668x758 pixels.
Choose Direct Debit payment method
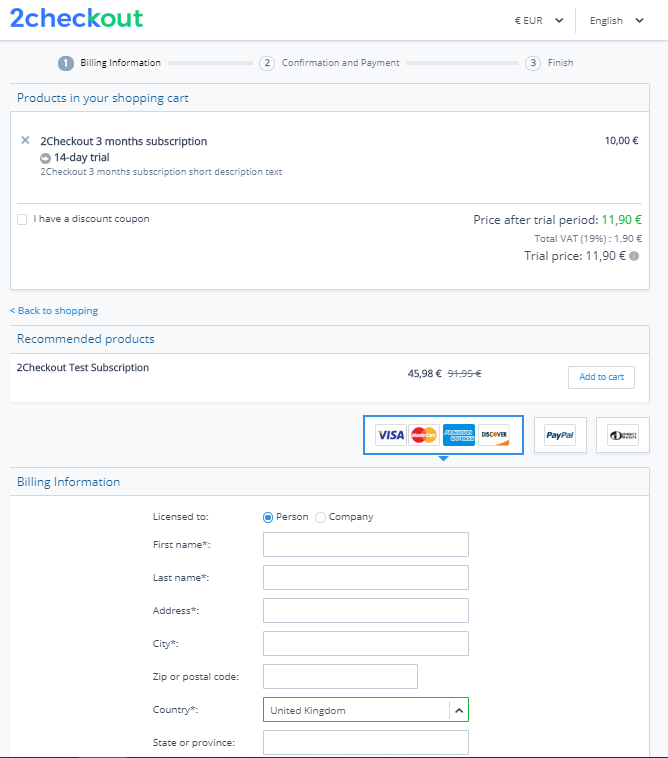pyautogui.click(x=623, y=435)
